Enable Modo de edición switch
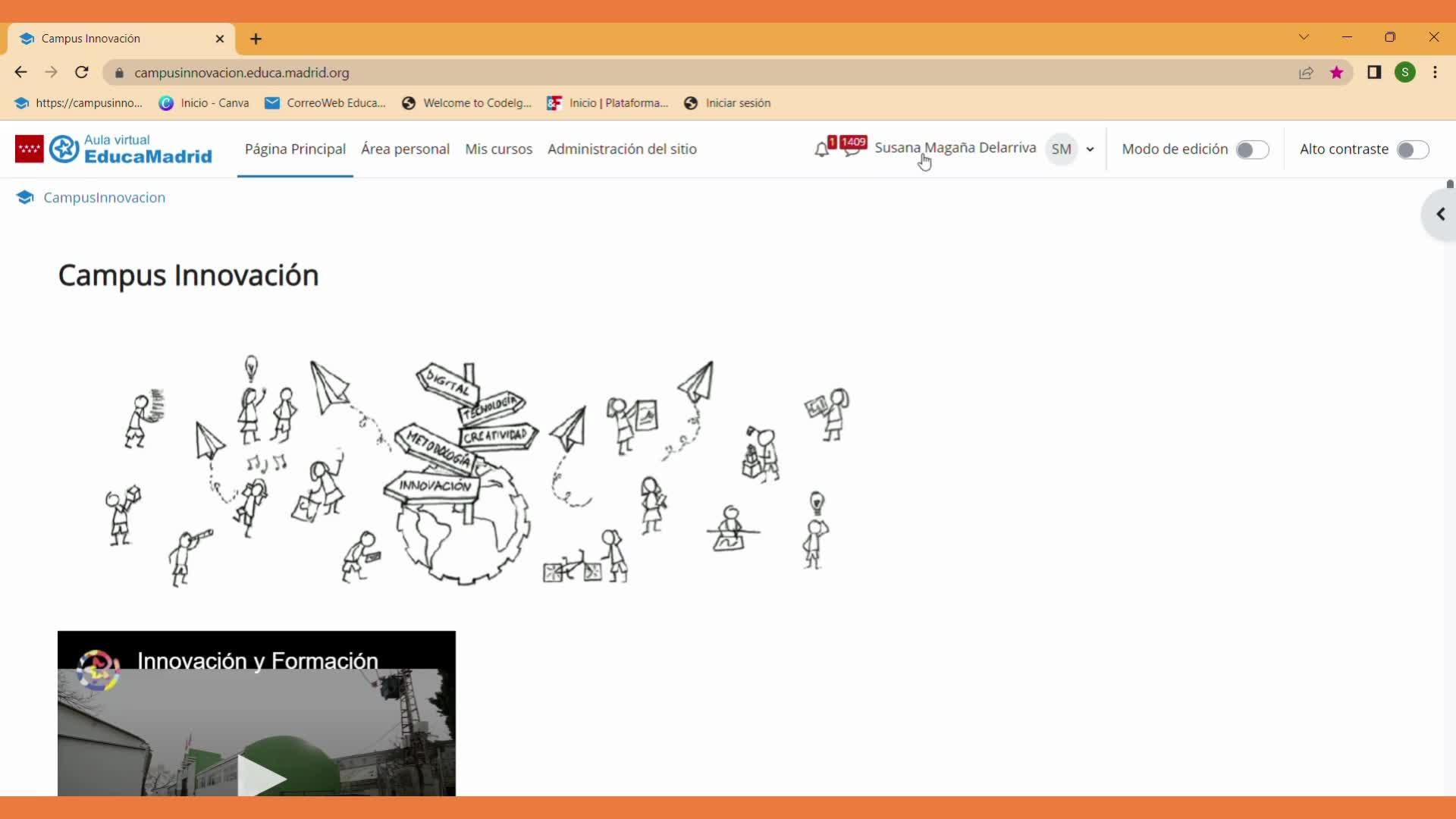 [1252, 150]
